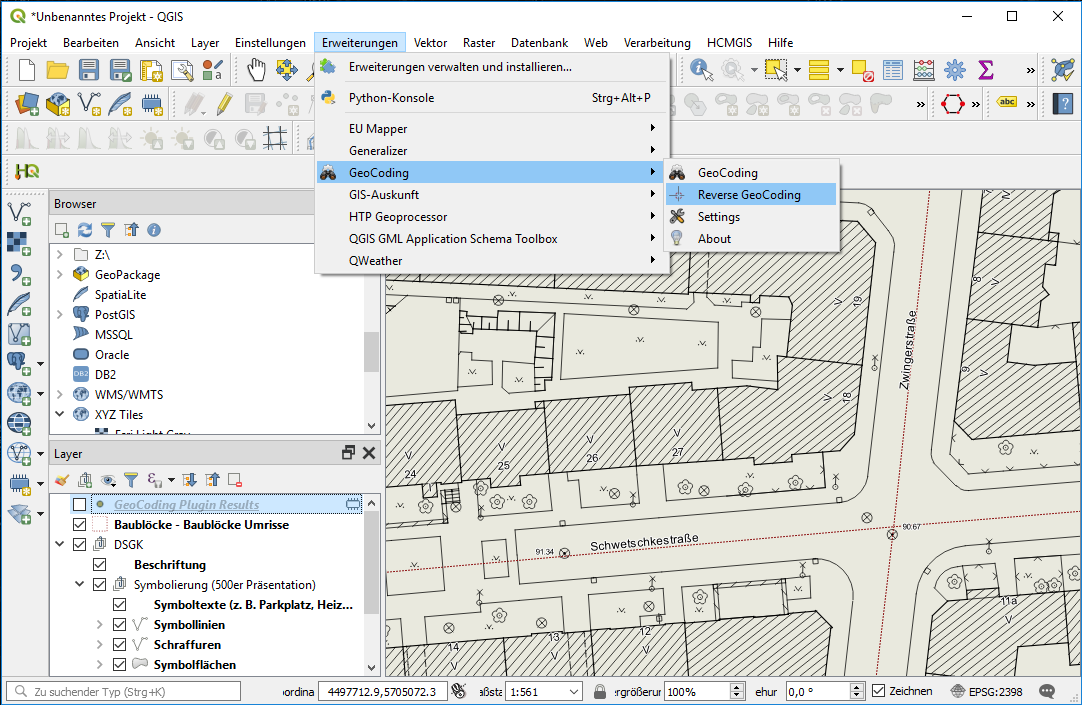This screenshot has width=1082, height=705.
Task: Click the Python logo toolbar icon
Action: click(328, 97)
